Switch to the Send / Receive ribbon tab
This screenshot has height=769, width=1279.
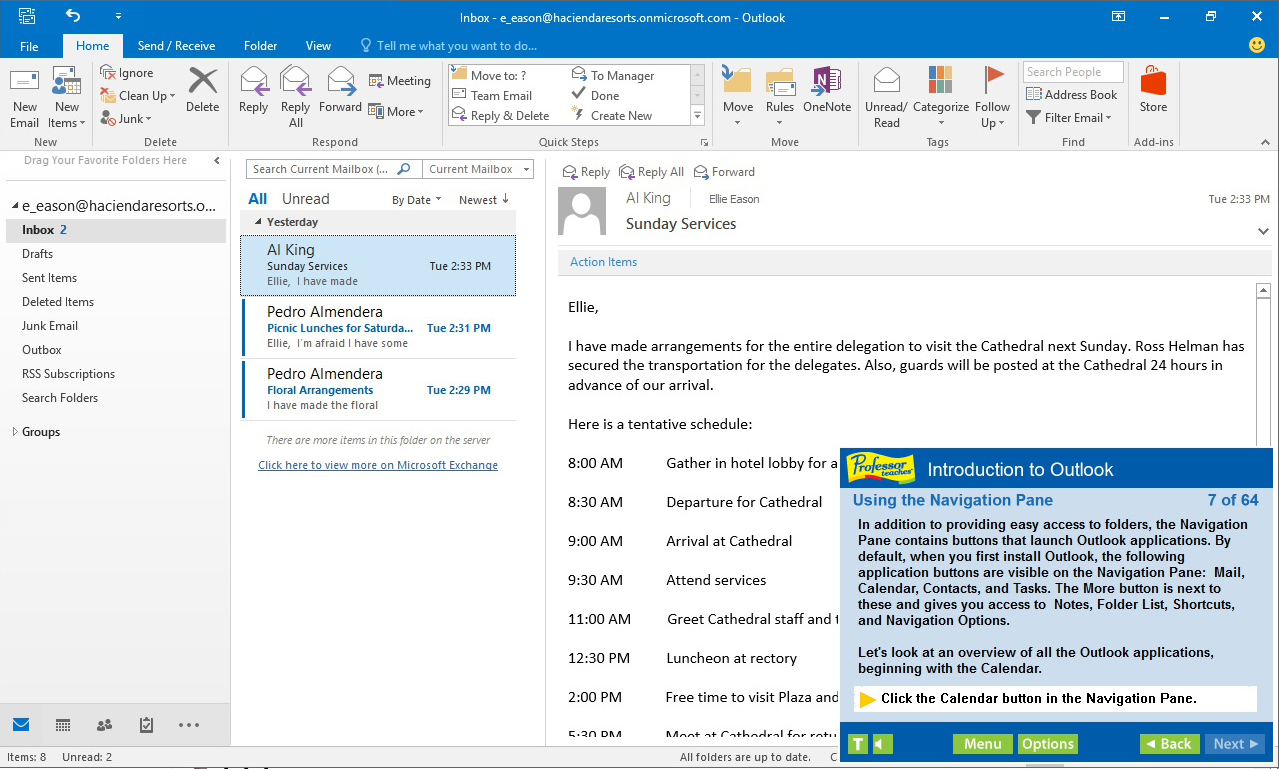176,45
